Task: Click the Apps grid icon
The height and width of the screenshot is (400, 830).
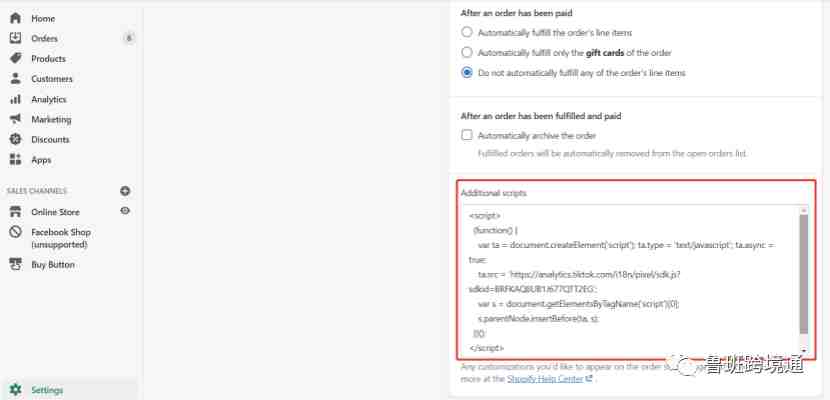Action: click(15, 159)
